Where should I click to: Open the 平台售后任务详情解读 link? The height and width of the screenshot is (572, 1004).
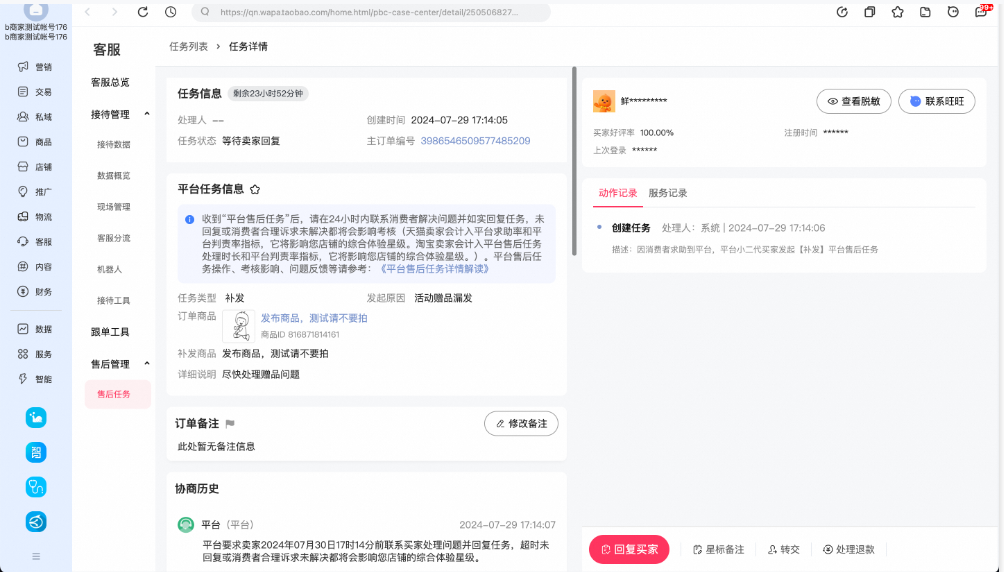(434, 268)
